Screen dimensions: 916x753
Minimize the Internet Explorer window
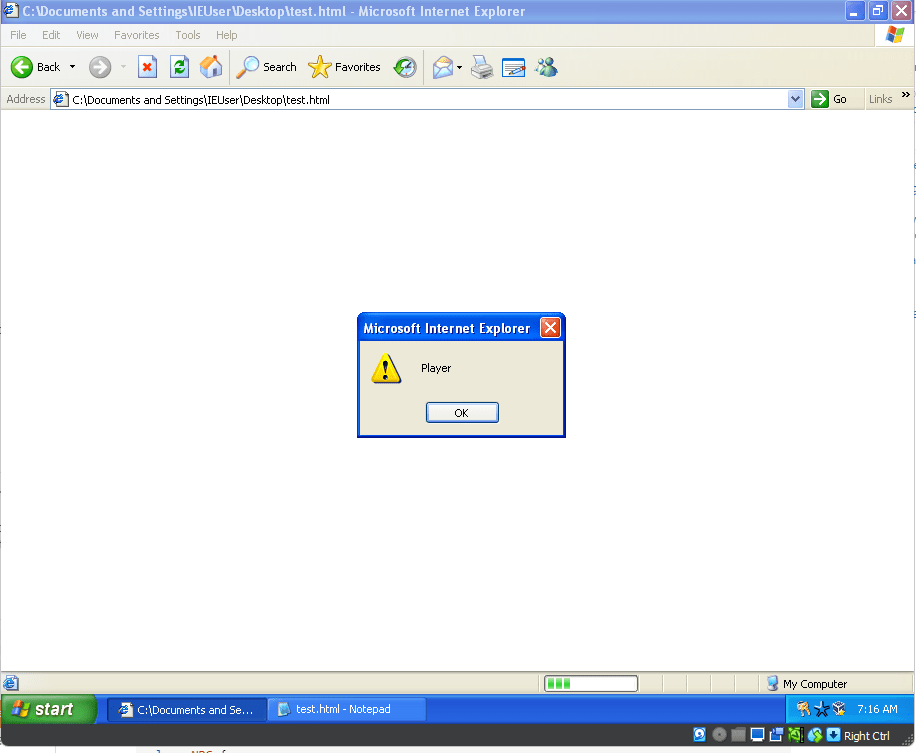pyautogui.click(x=854, y=11)
